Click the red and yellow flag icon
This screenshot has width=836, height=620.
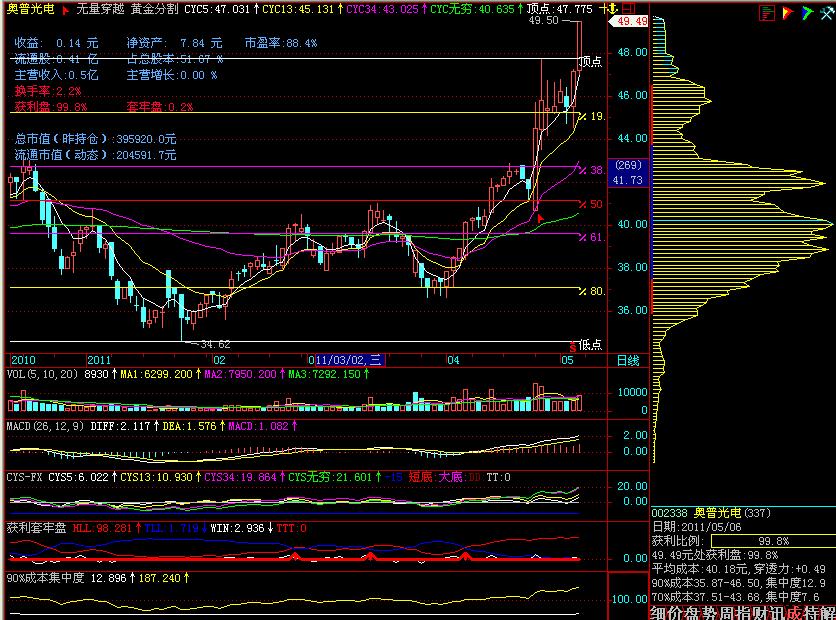(x=787, y=13)
